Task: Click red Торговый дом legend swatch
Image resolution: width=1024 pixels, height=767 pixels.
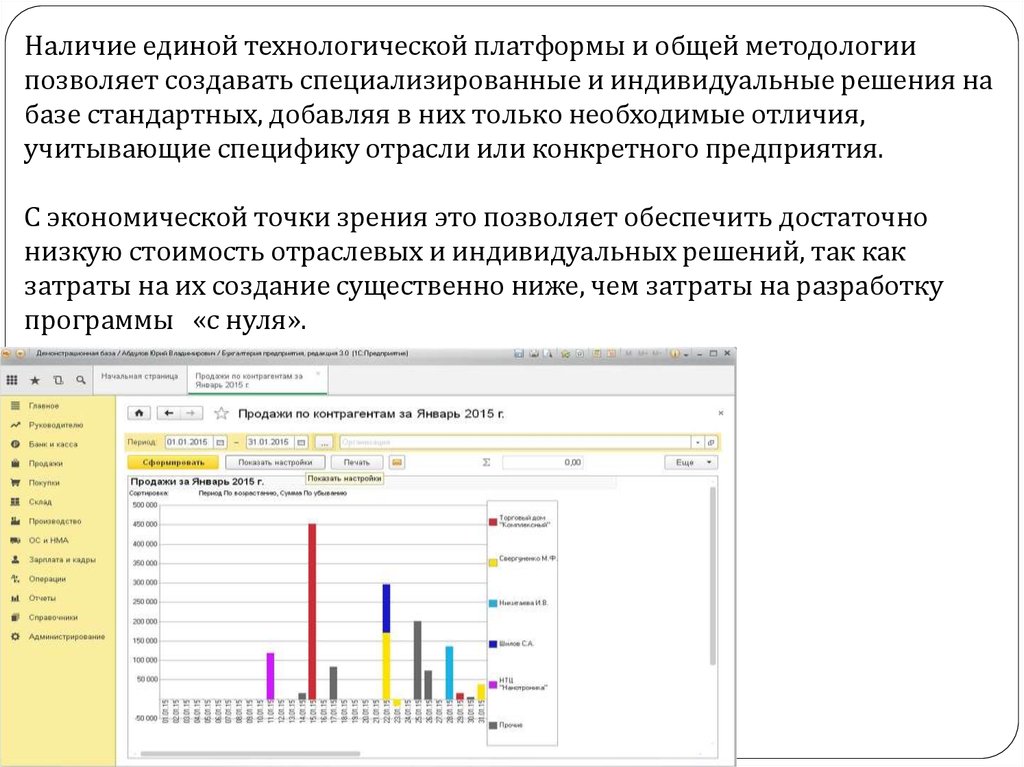Action: [492, 520]
